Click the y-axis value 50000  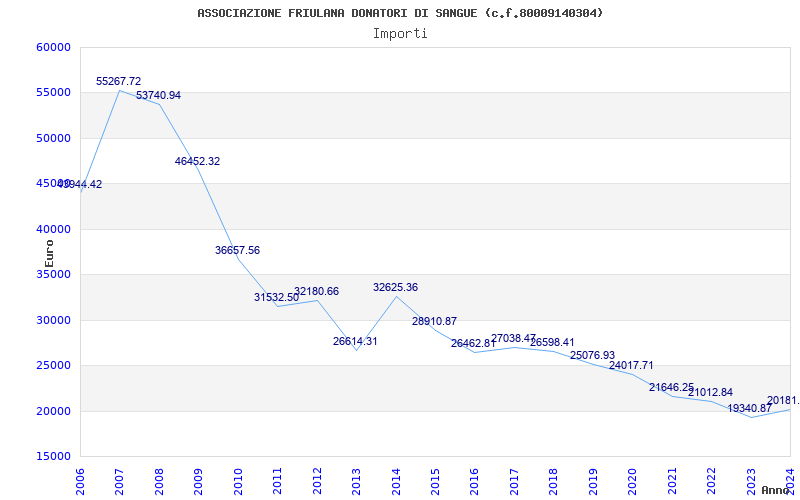point(54,138)
